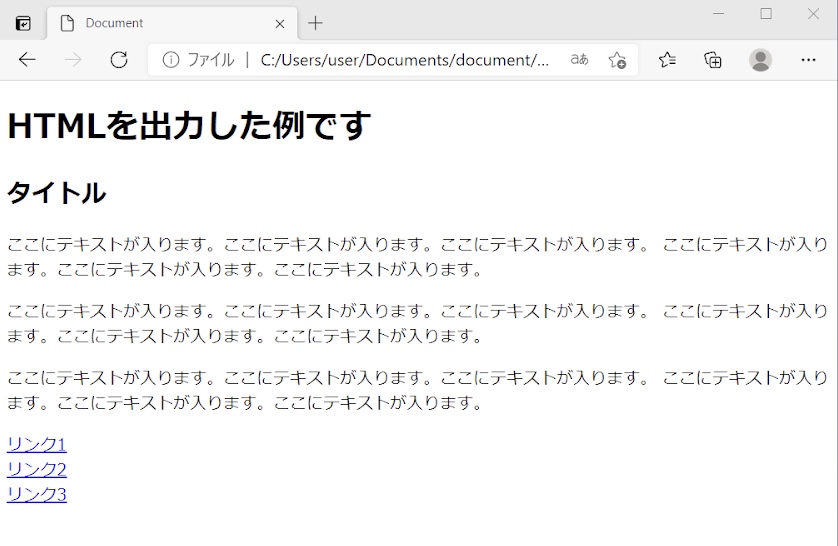Screen dimensions: 838x546
Task: Go back to the previous page
Action: (x=27, y=60)
